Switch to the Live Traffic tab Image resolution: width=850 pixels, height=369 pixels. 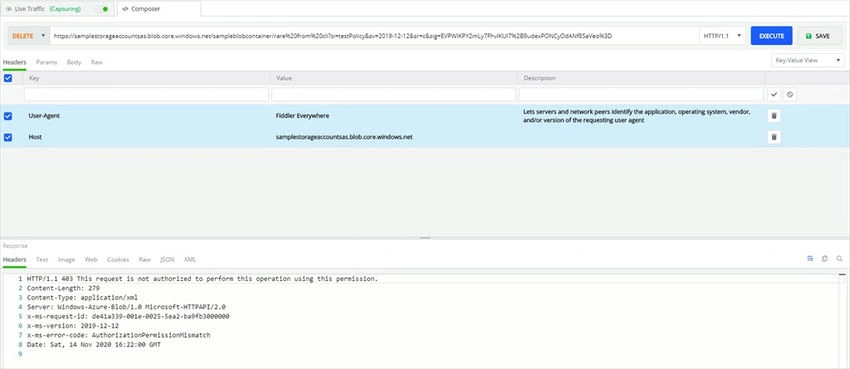57,9
